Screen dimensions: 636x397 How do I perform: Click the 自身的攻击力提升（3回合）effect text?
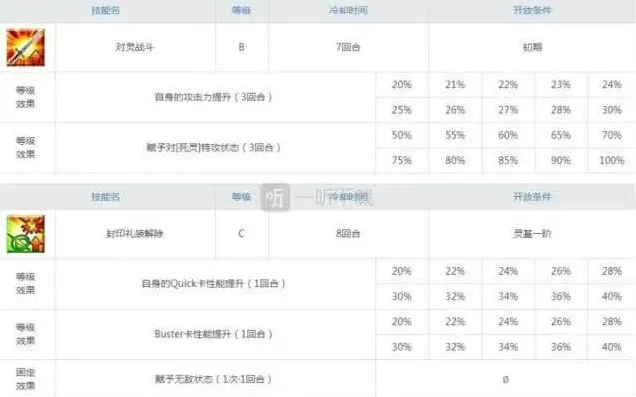(x=213, y=97)
